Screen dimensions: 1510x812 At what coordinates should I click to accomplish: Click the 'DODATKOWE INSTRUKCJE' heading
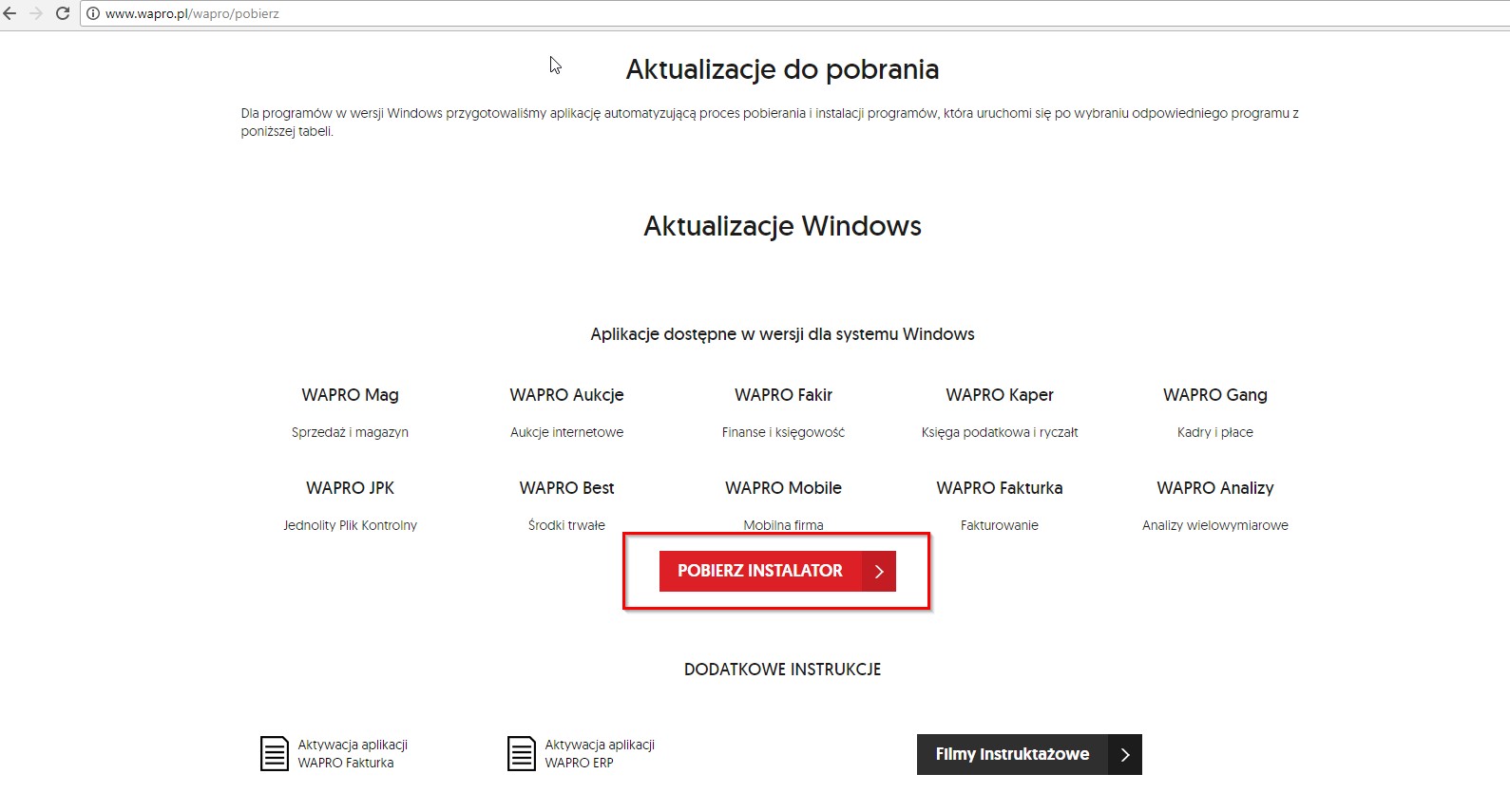(782, 670)
